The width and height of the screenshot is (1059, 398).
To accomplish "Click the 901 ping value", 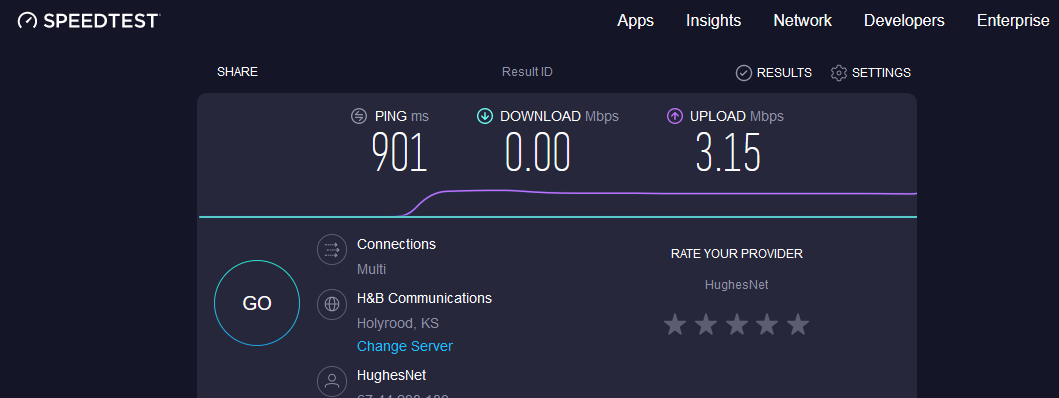I will click(x=399, y=152).
